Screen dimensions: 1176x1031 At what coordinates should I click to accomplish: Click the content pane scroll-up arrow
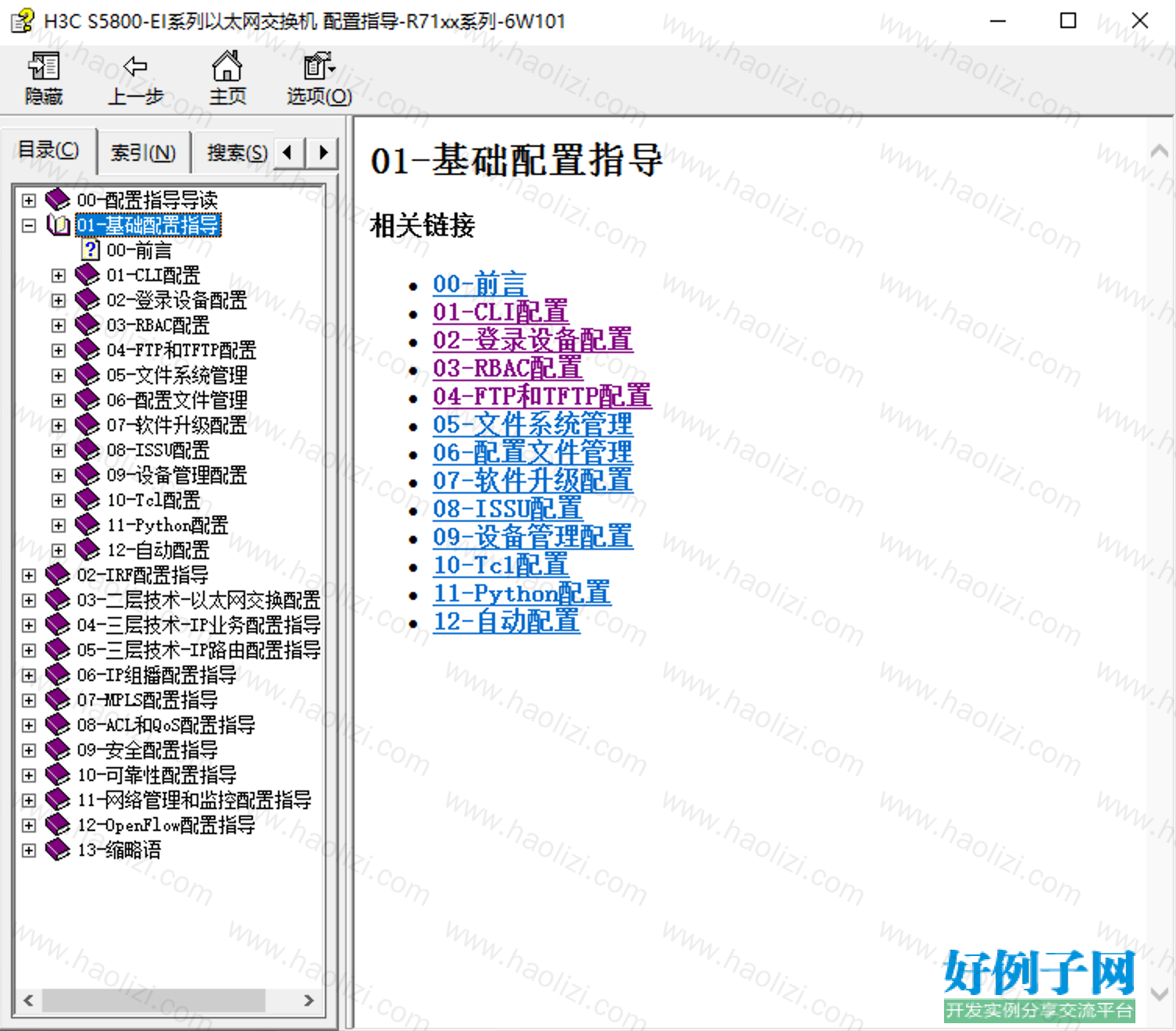coord(1160,151)
